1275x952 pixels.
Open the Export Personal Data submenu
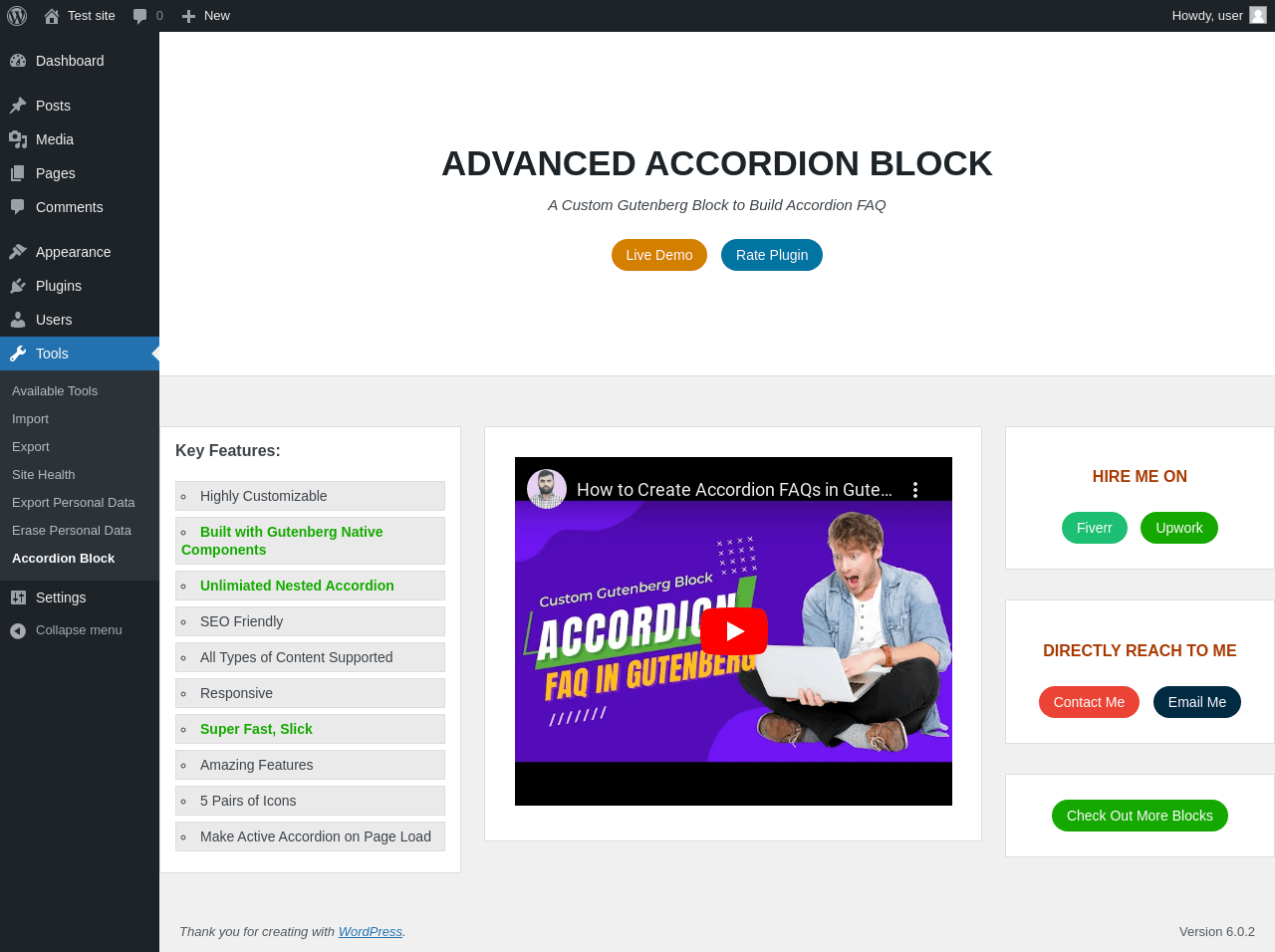(74, 503)
